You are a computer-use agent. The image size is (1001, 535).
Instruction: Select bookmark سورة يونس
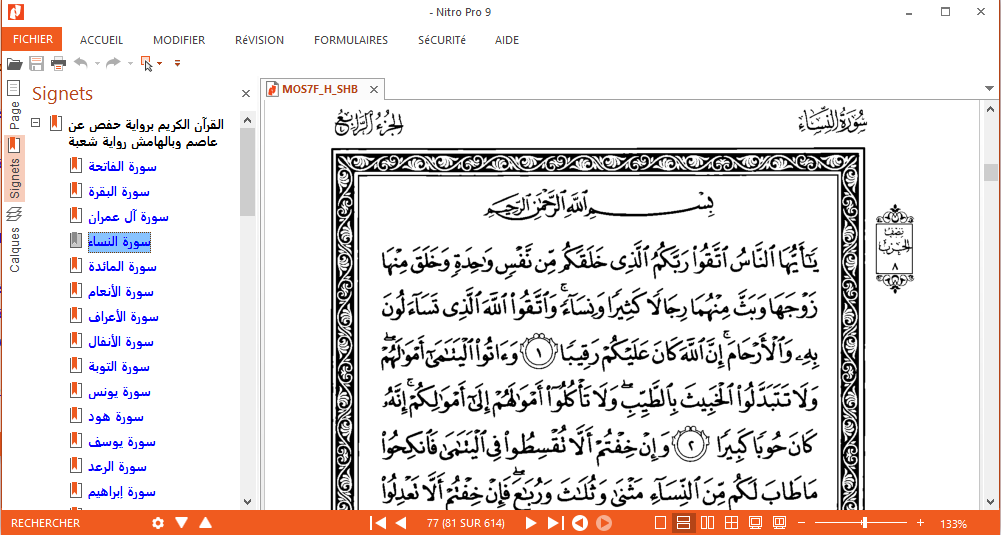(x=119, y=392)
